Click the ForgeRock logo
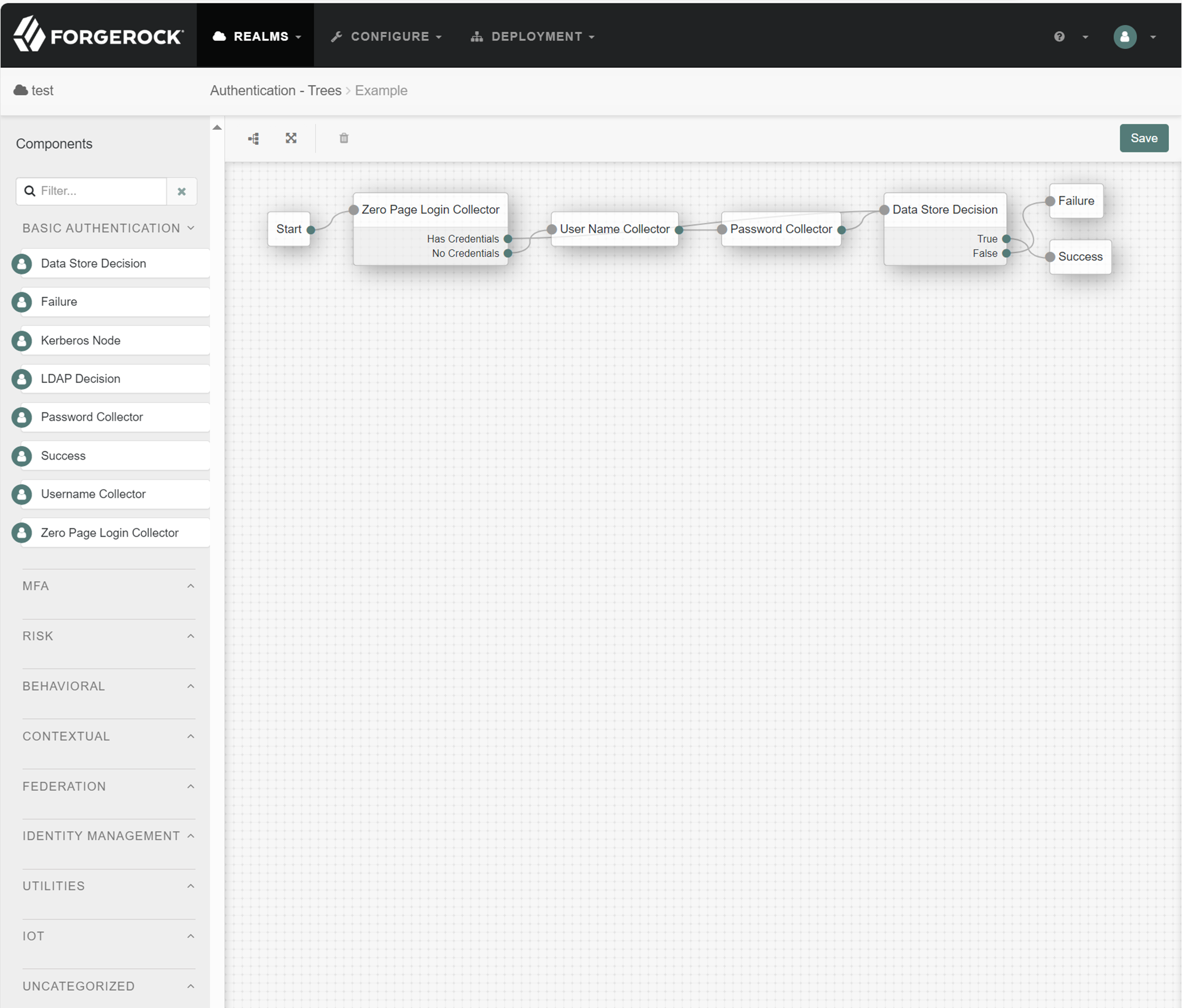This screenshot has height=1008, width=1182. coord(98,35)
